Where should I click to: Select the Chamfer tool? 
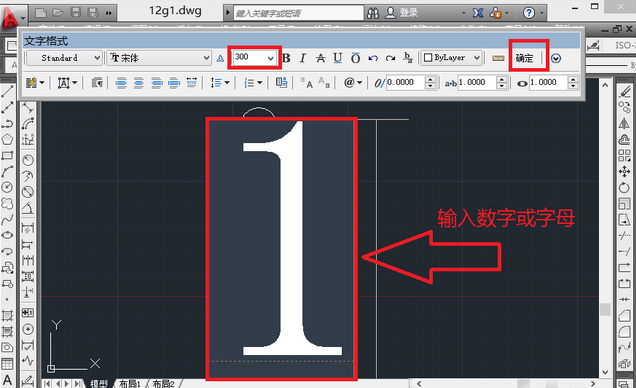pos(625,315)
